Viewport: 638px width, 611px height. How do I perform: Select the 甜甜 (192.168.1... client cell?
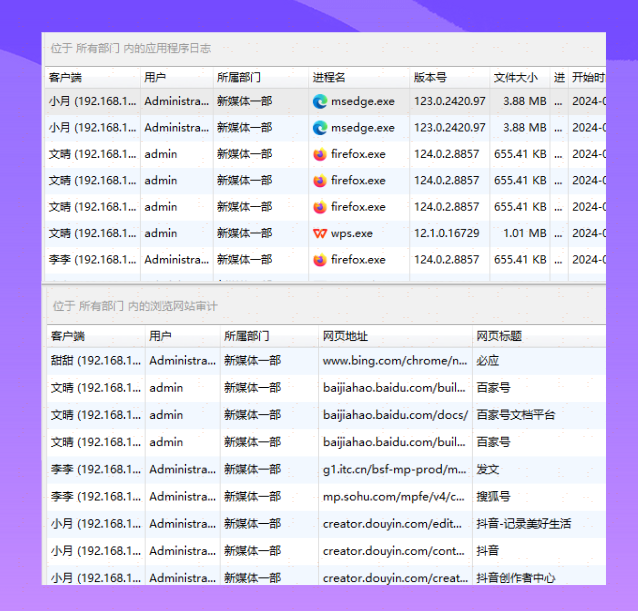96,361
